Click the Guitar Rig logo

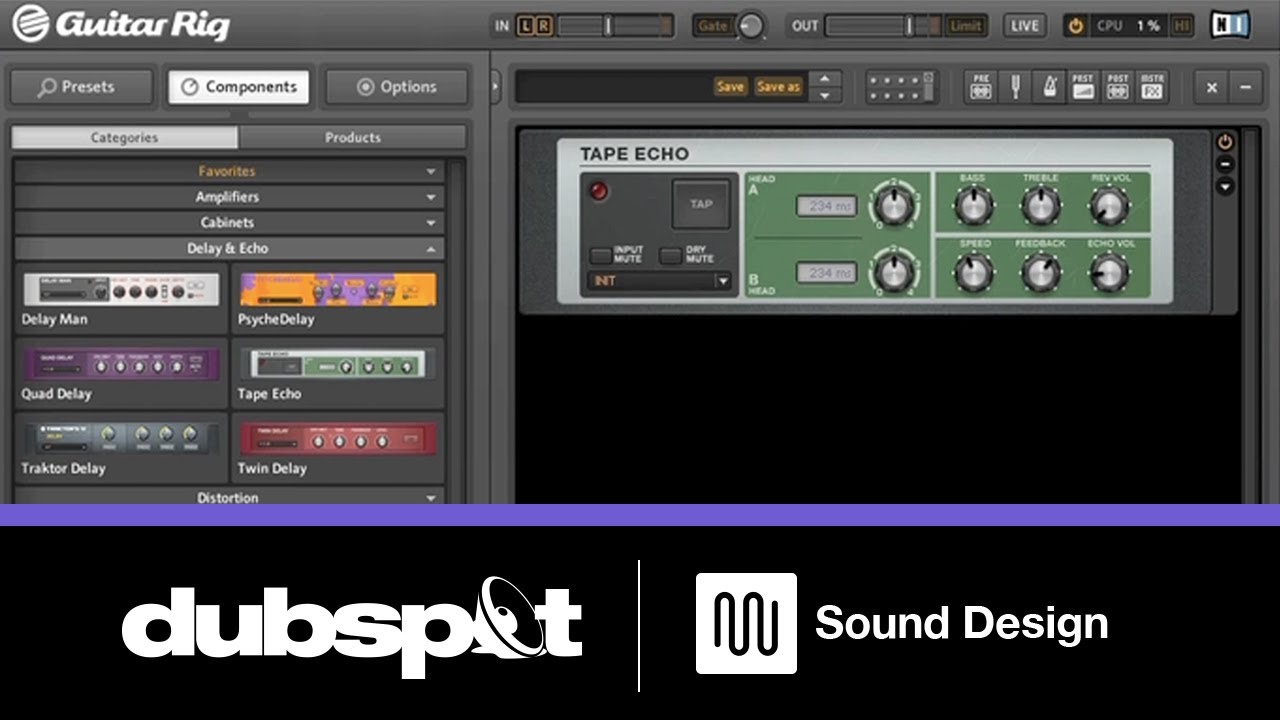click(x=121, y=24)
